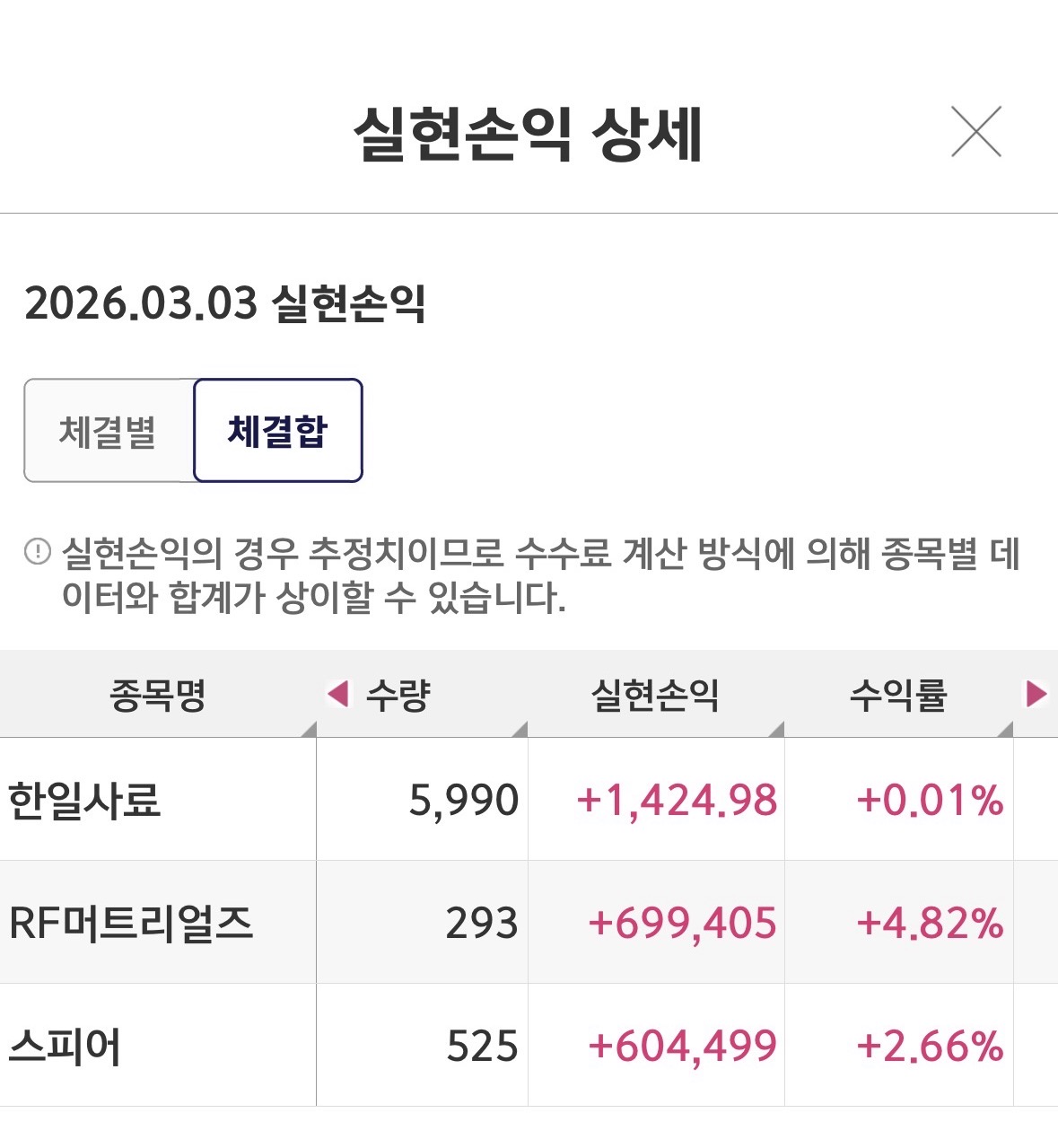
Task: Open the 스피어 stock row
Action: pyautogui.click(x=65, y=1046)
